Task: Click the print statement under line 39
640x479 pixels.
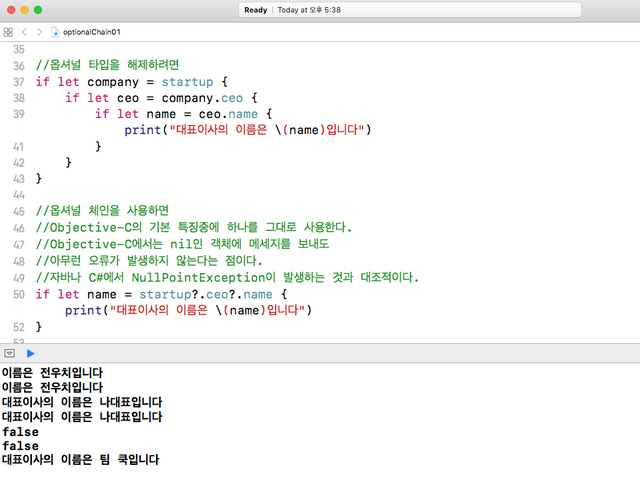Action: (x=247, y=130)
